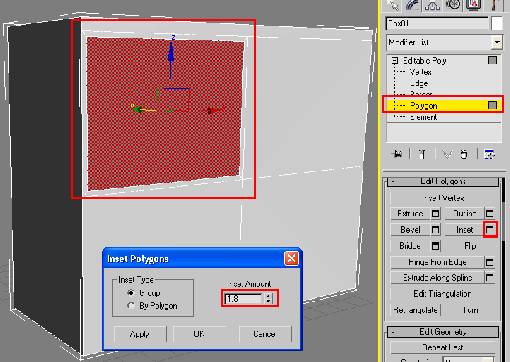Click the Bridge button

tap(410, 246)
